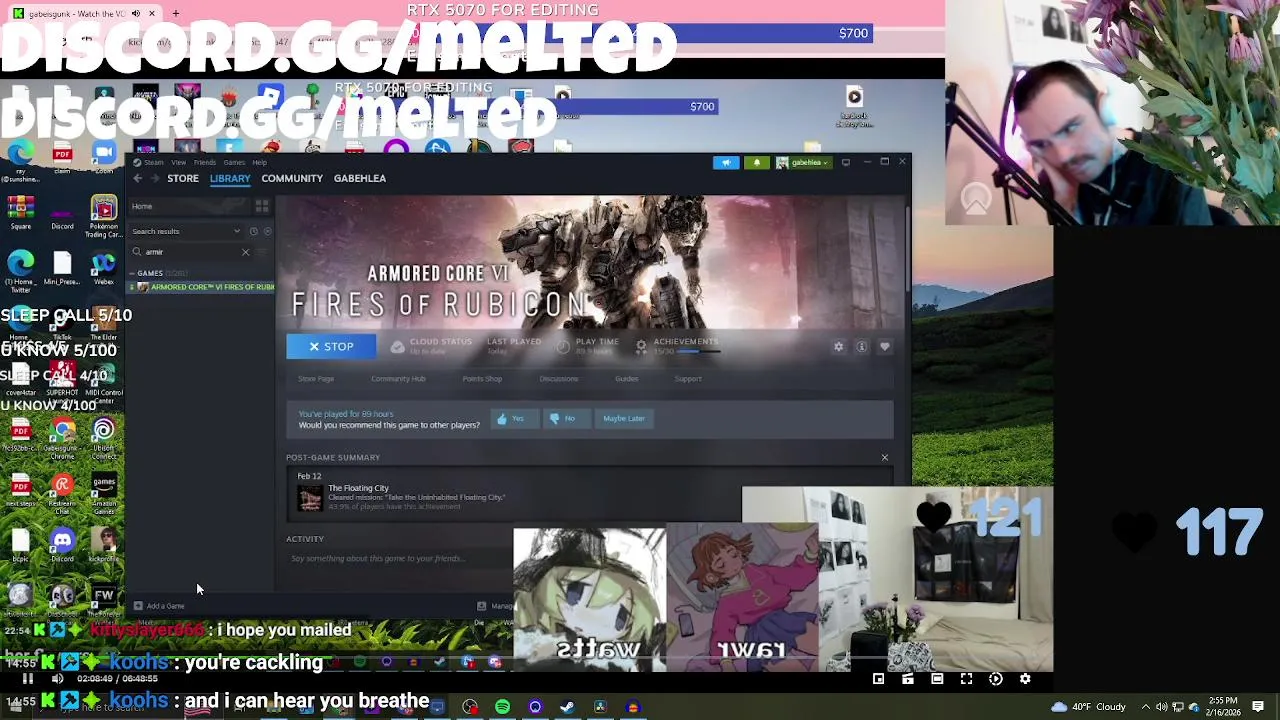Favorite the game with the heart icon
Image resolution: width=1280 pixels, height=720 pixels.
885,347
